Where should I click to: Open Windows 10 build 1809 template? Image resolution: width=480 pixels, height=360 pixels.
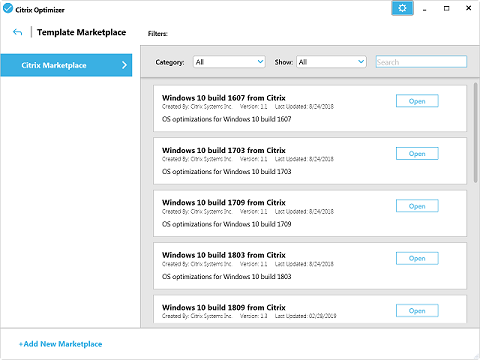click(x=417, y=311)
